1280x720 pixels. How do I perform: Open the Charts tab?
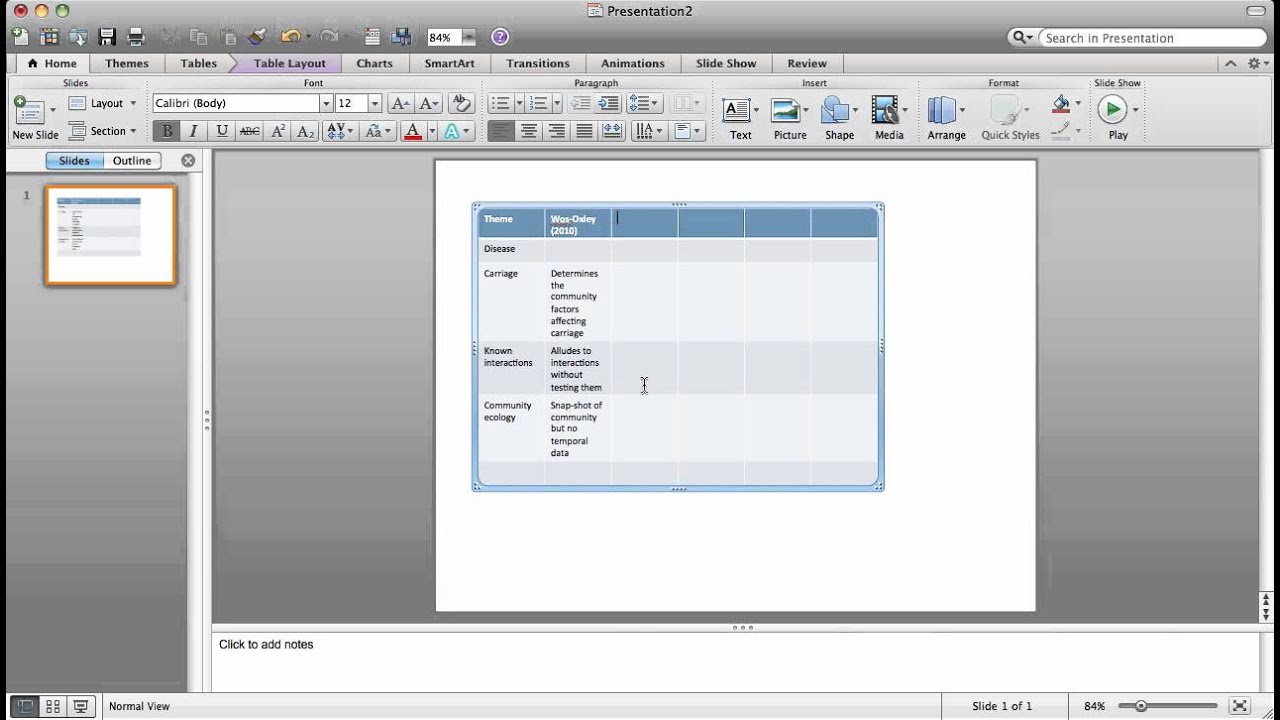point(375,63)
